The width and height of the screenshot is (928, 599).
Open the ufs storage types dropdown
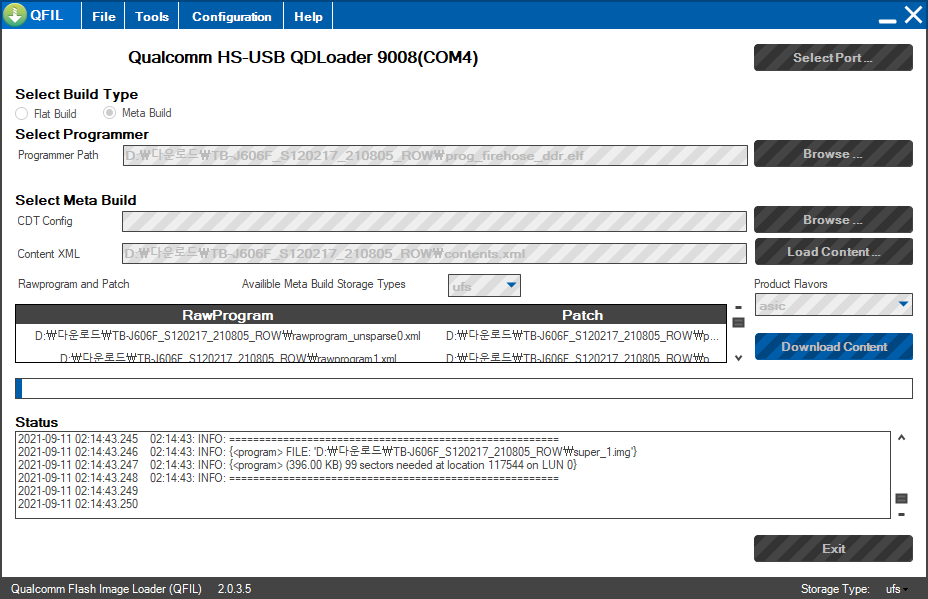[x=484, y=286]
